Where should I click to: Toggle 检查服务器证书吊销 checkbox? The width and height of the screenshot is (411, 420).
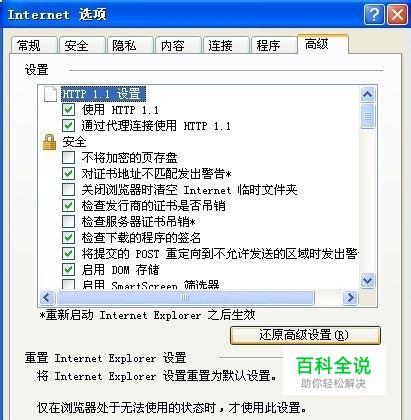[68, 221]
